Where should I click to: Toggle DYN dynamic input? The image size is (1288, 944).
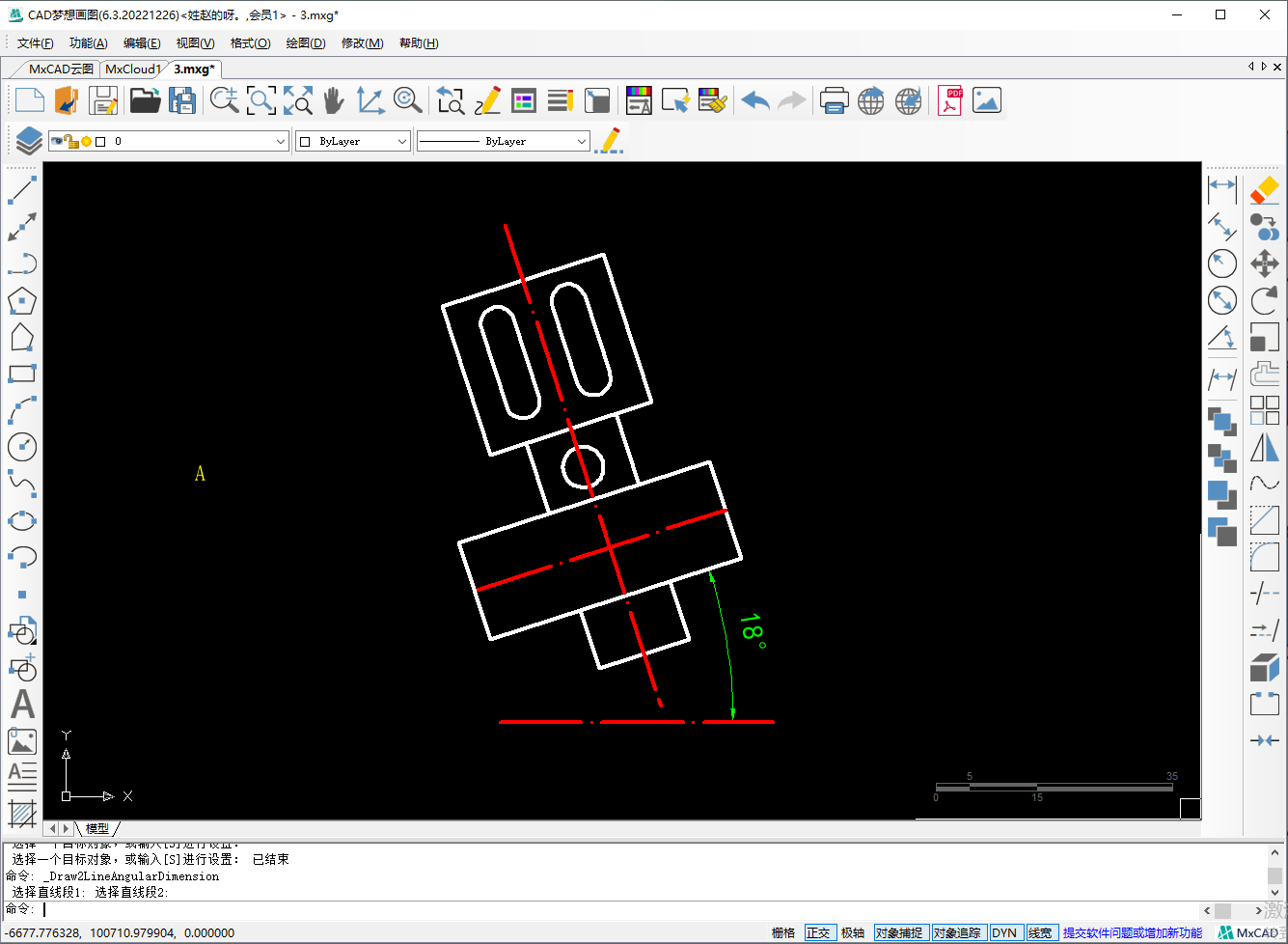(x=1004, y=933)
